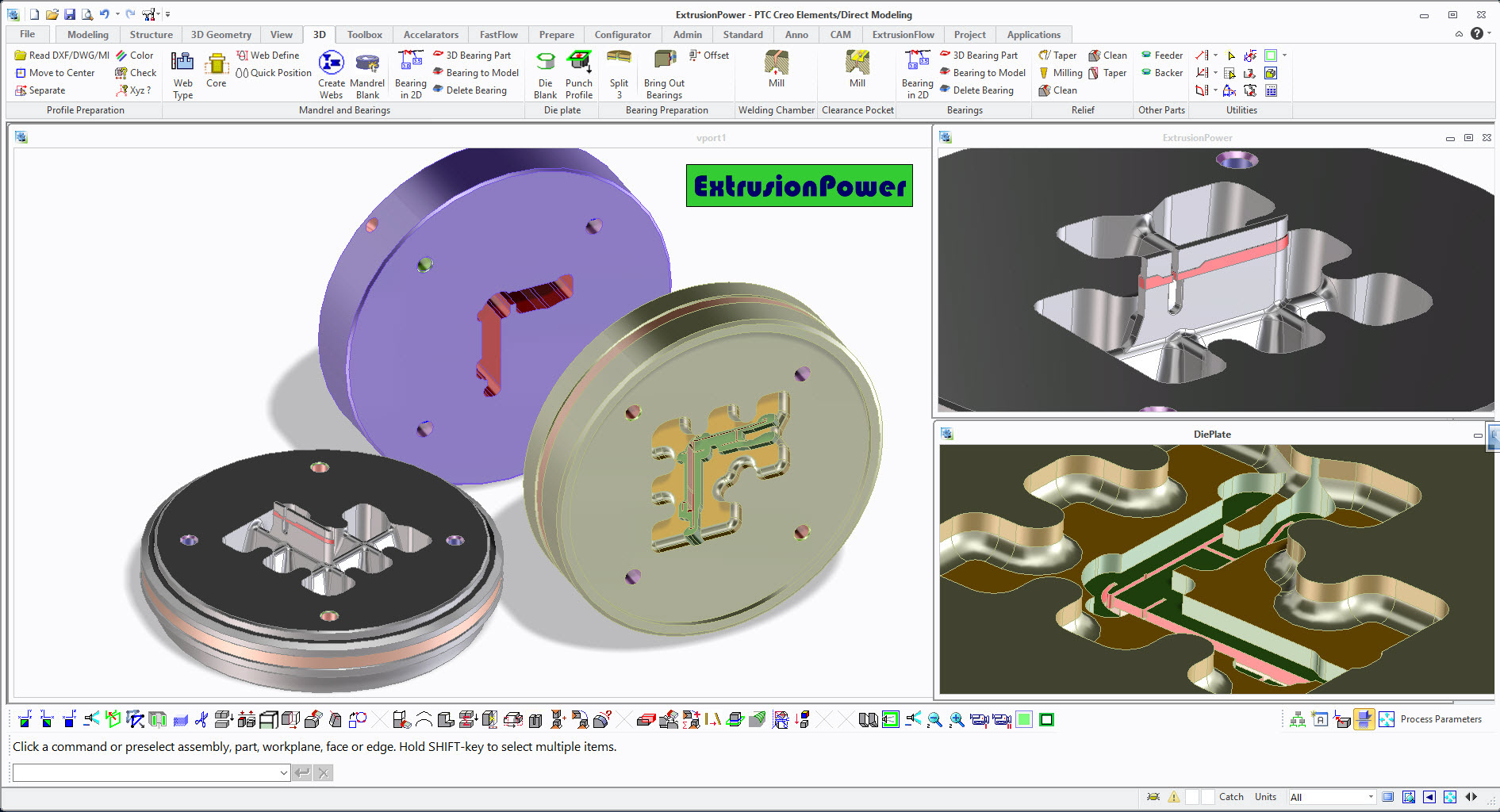Click the Milling relief tool

coord(1061,73)
